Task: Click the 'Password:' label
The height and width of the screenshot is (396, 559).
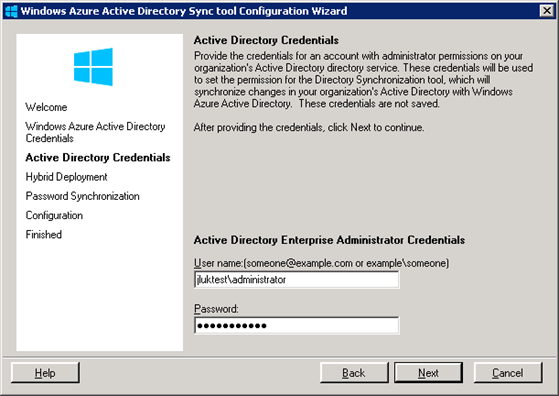Action: [x=216, y=309]
